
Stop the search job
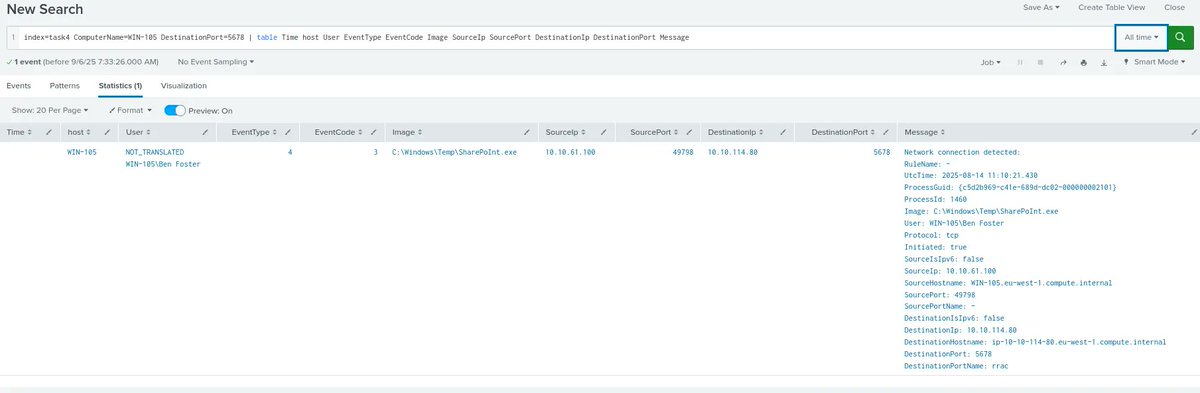point(1040,62)
